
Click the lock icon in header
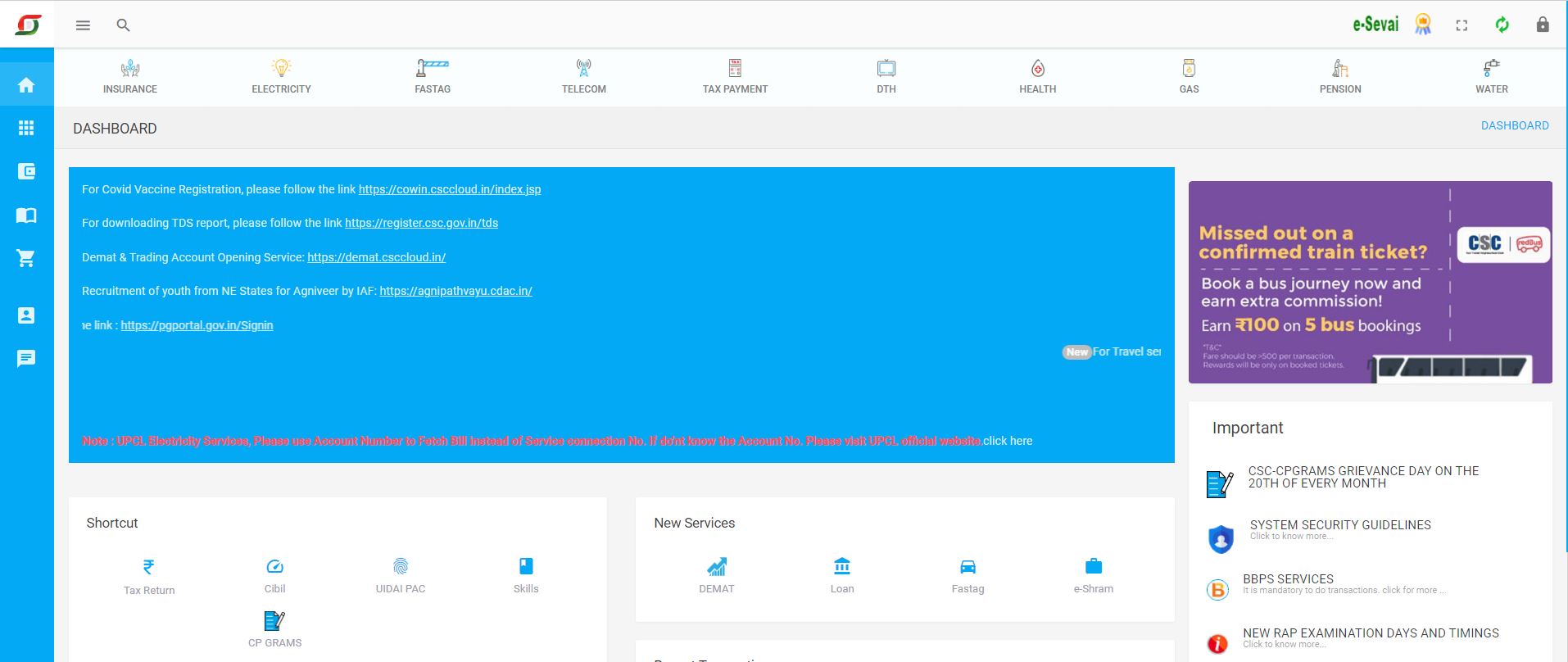tap(1543, 25)
